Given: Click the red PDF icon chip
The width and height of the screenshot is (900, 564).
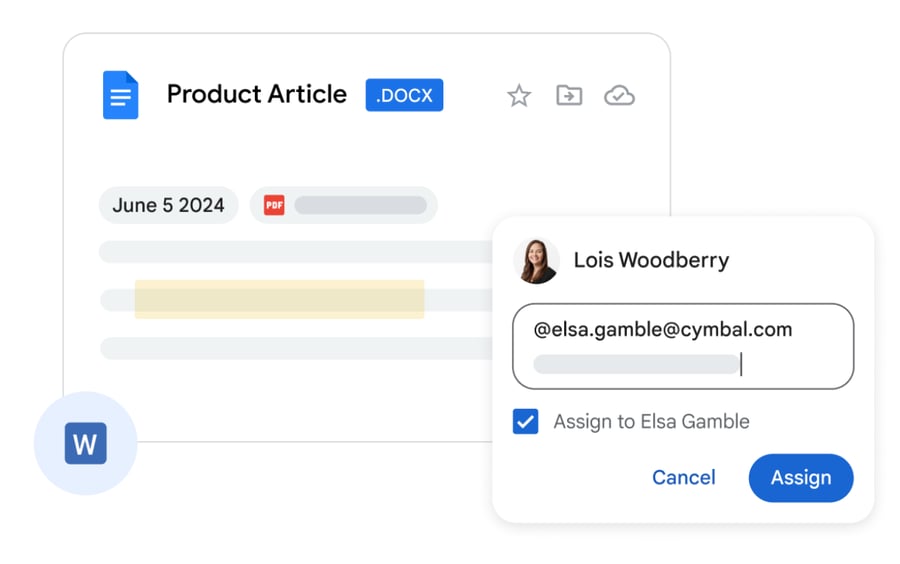Looking at the screenshot, I should coord(274,205).
